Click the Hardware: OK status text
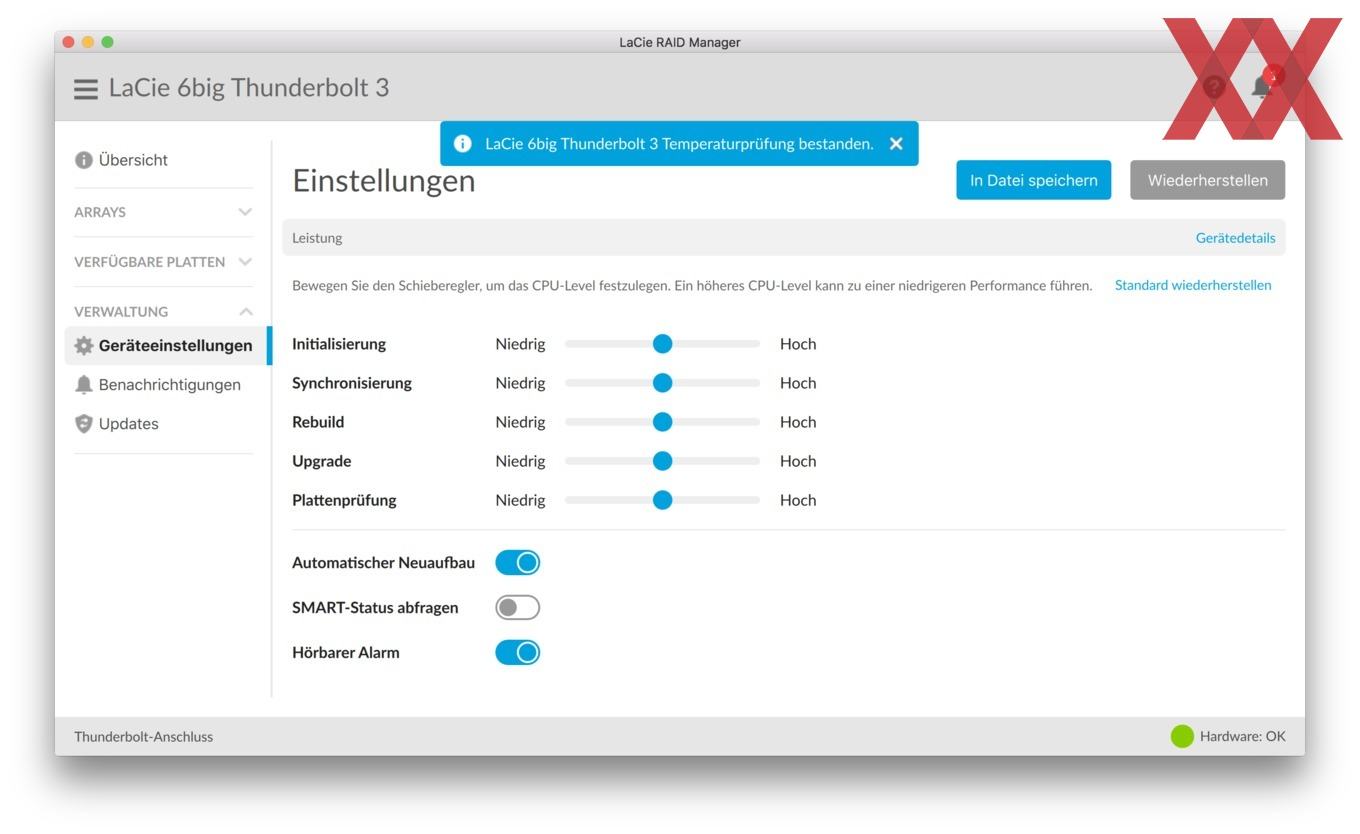 click(1243, 737)
